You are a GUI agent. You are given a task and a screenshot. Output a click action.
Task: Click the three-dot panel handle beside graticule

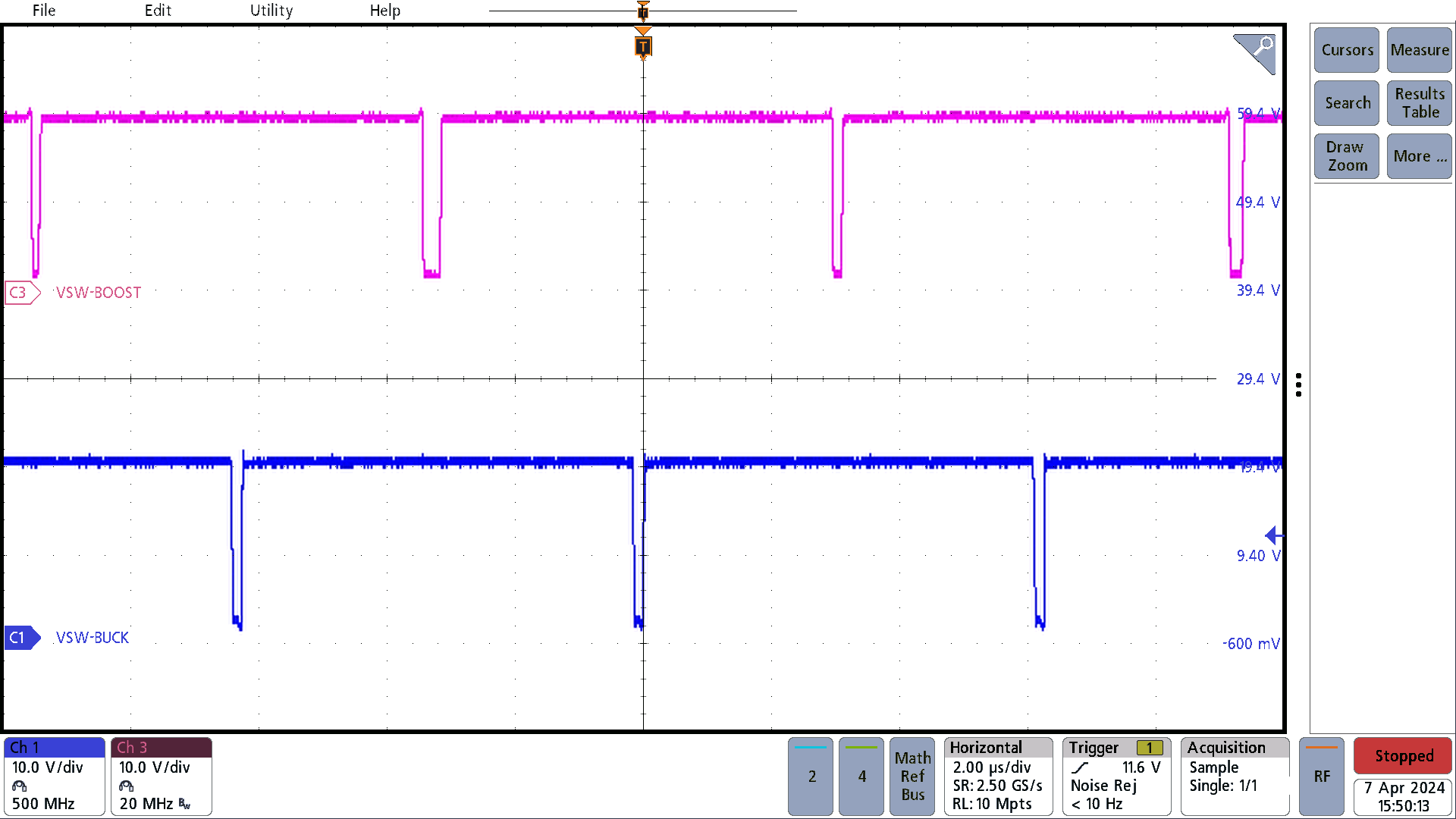coord(1299,384)
